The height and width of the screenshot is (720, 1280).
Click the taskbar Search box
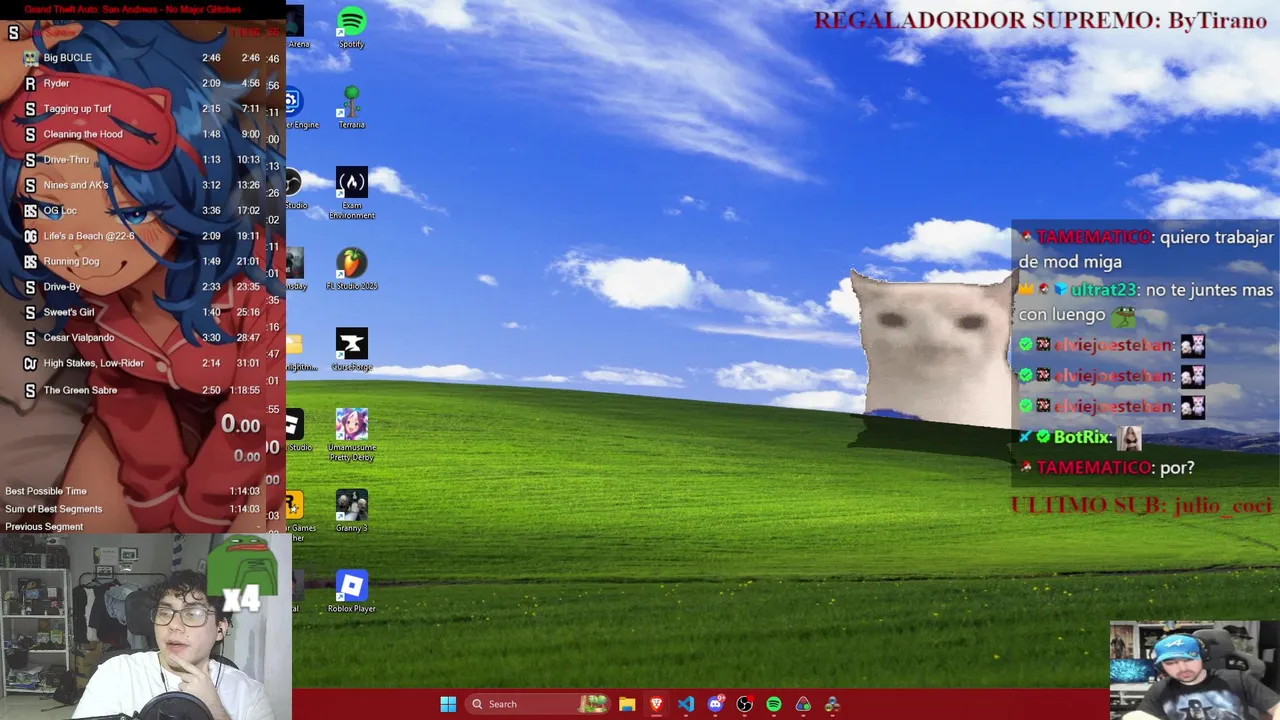(537, 704)
